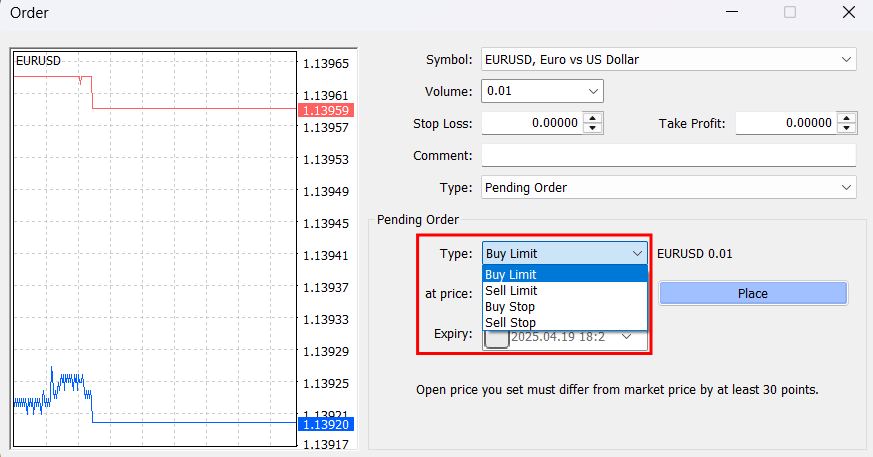Click the red ask price label 1.13959
873x457 pixels.
(325, 110)
